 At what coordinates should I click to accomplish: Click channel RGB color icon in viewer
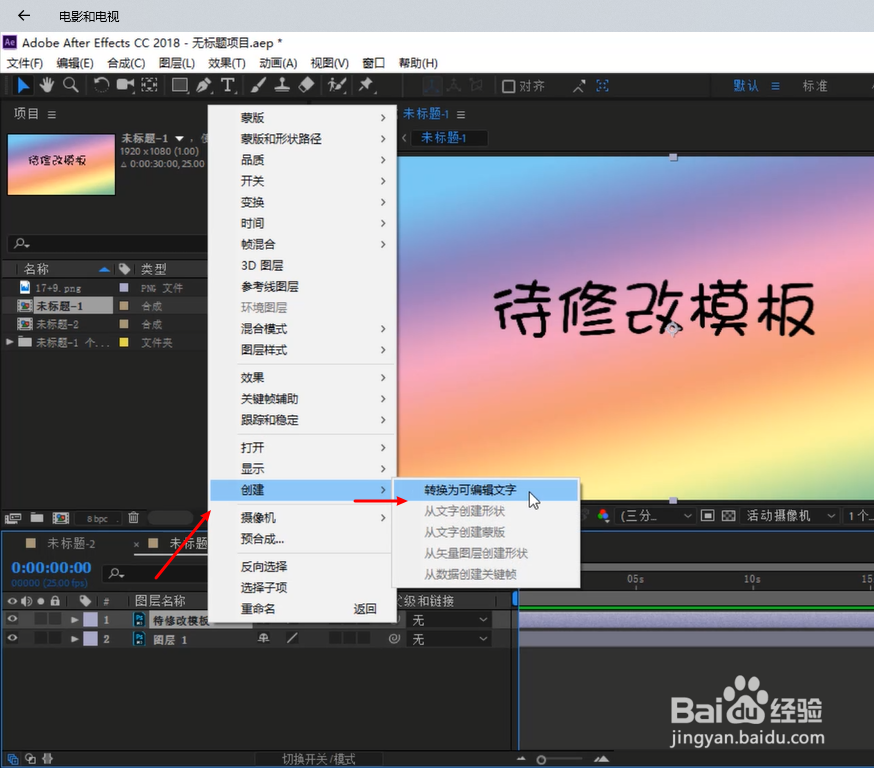603,516
